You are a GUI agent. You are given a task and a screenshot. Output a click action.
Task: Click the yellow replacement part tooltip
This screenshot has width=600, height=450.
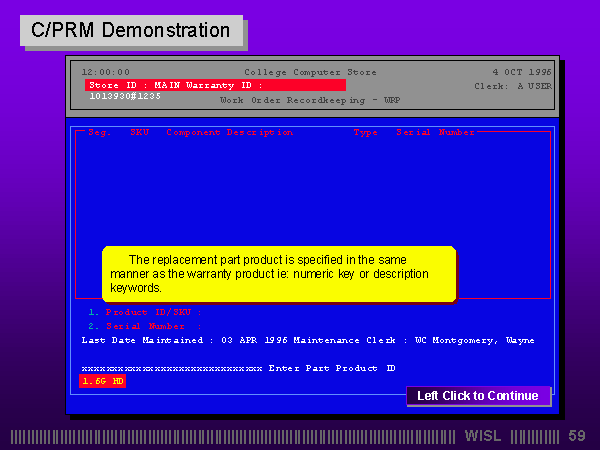(x=278, y=273)
